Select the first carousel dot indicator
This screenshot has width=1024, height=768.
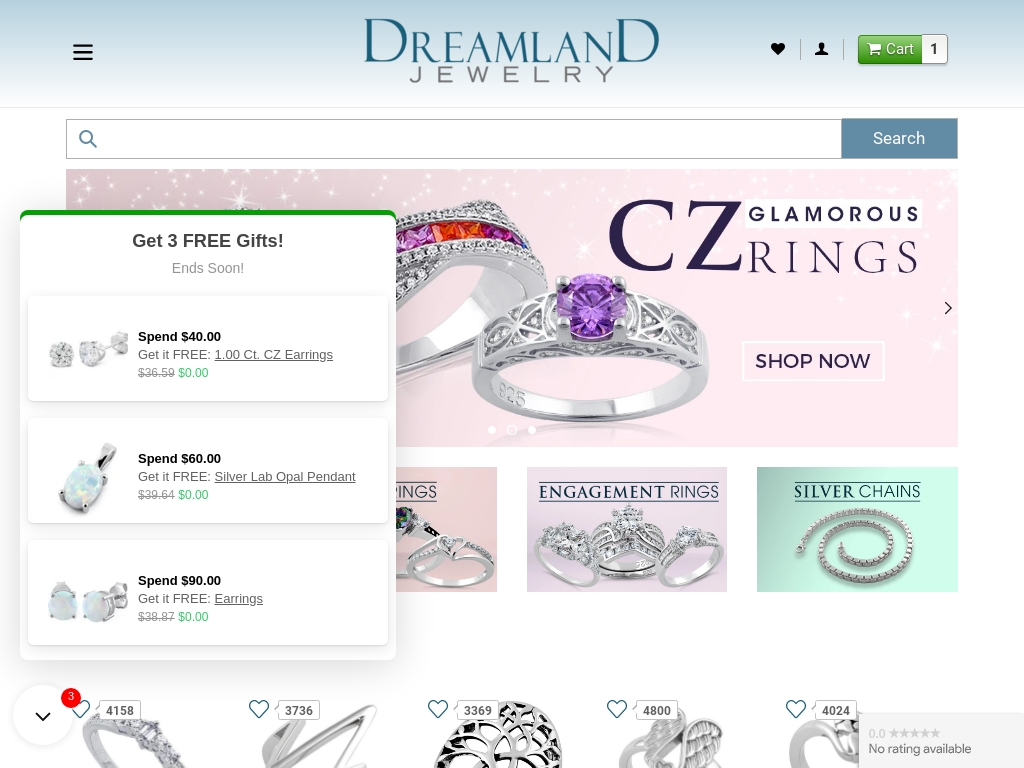(492, 430)
